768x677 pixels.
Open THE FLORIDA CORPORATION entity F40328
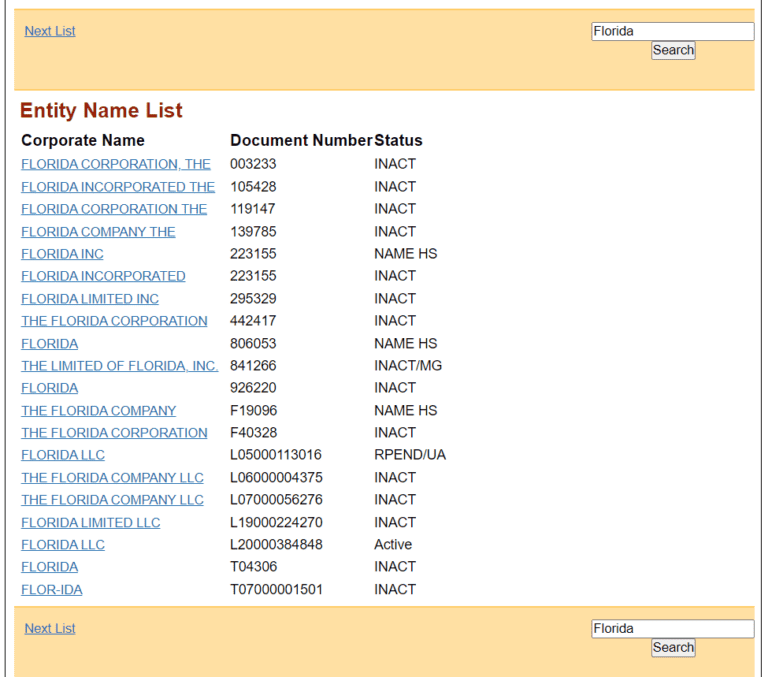coord(114,433)
